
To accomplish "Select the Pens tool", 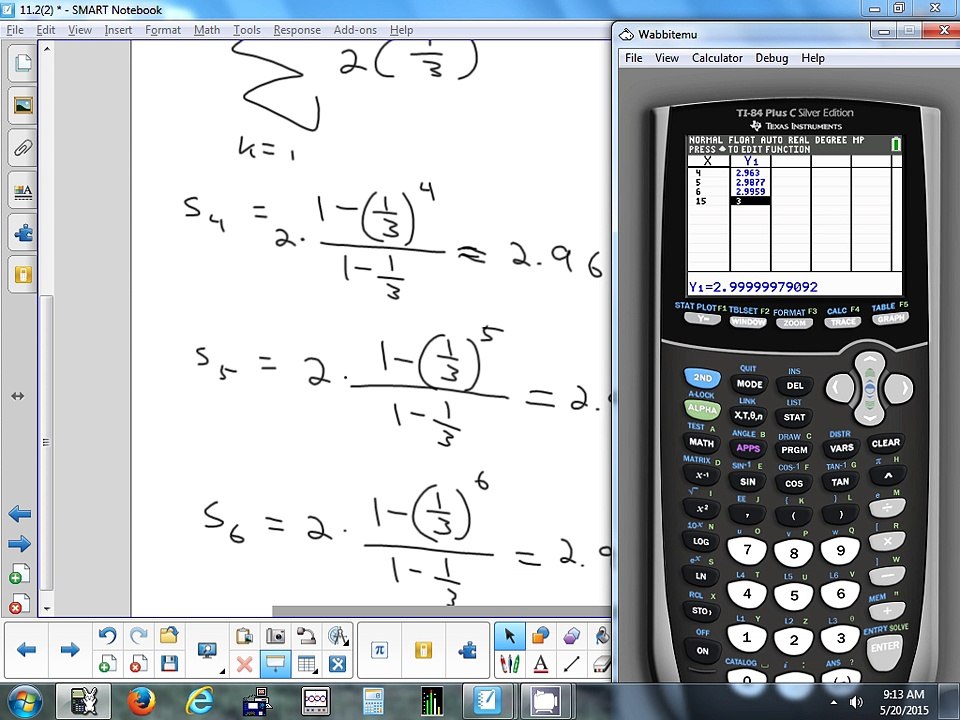I will [x=509, y=664].
